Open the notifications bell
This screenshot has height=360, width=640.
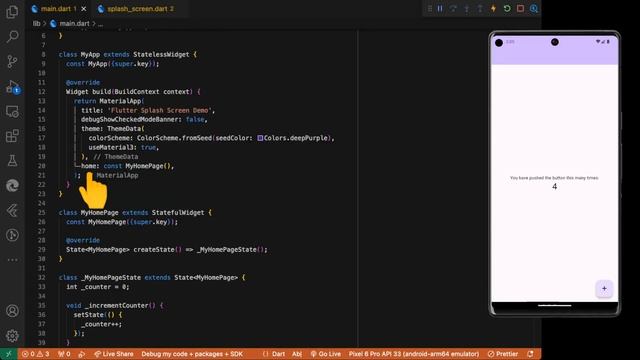[x=530, y=354]
